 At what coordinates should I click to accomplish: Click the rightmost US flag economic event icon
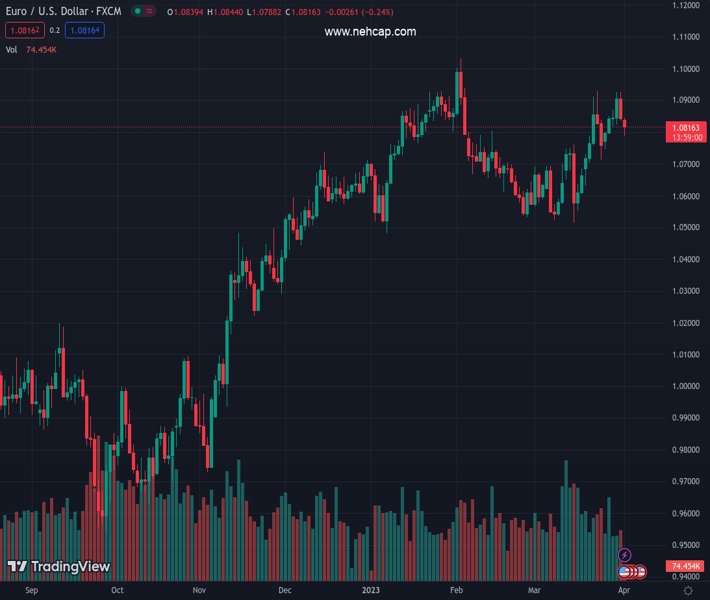point(641,571)
